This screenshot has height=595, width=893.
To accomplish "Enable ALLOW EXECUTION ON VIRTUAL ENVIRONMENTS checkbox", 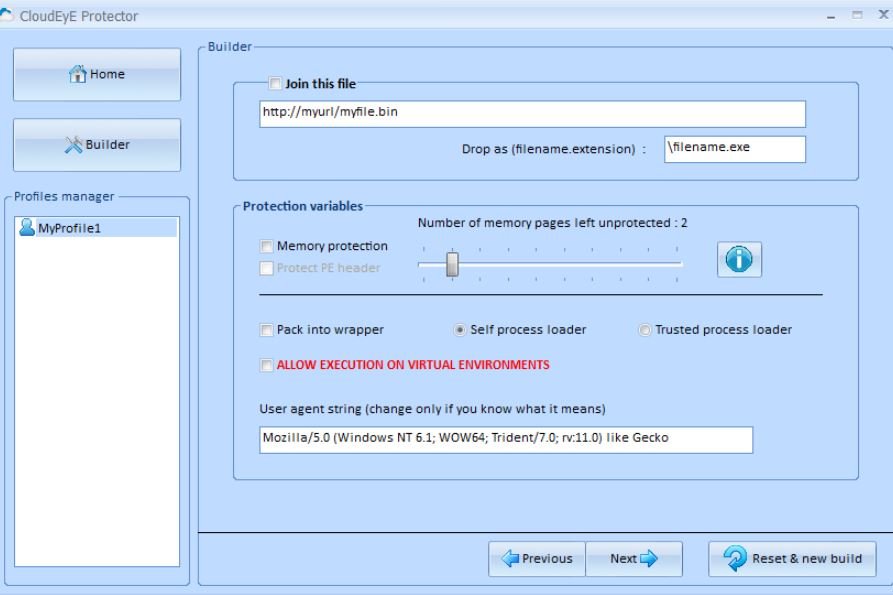I will pos(266,365).
